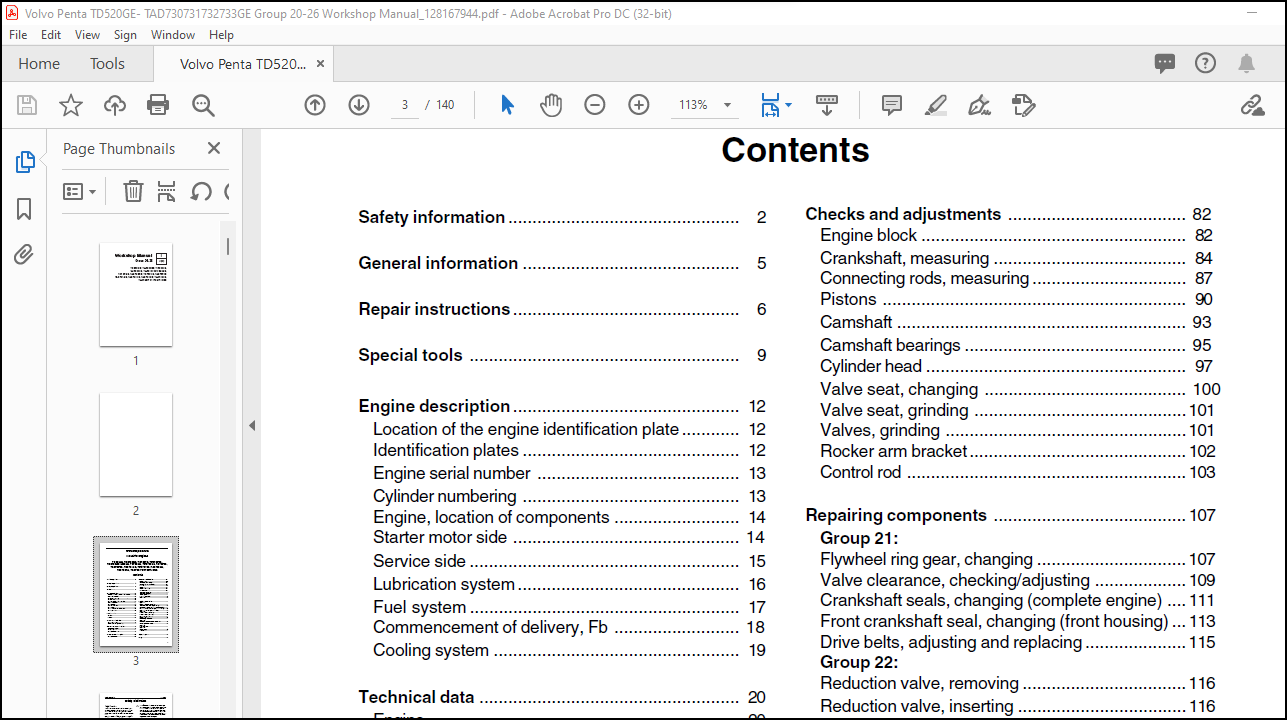Open the Fill & Sign pen tool

click(x=980, y=105)
